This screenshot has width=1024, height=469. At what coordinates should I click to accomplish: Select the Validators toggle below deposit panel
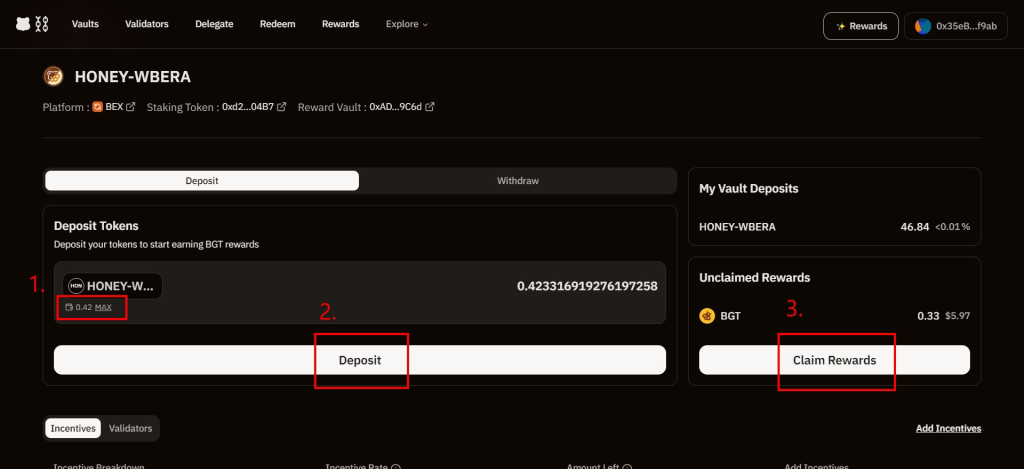pyautogui.click(x=130, y=428)
